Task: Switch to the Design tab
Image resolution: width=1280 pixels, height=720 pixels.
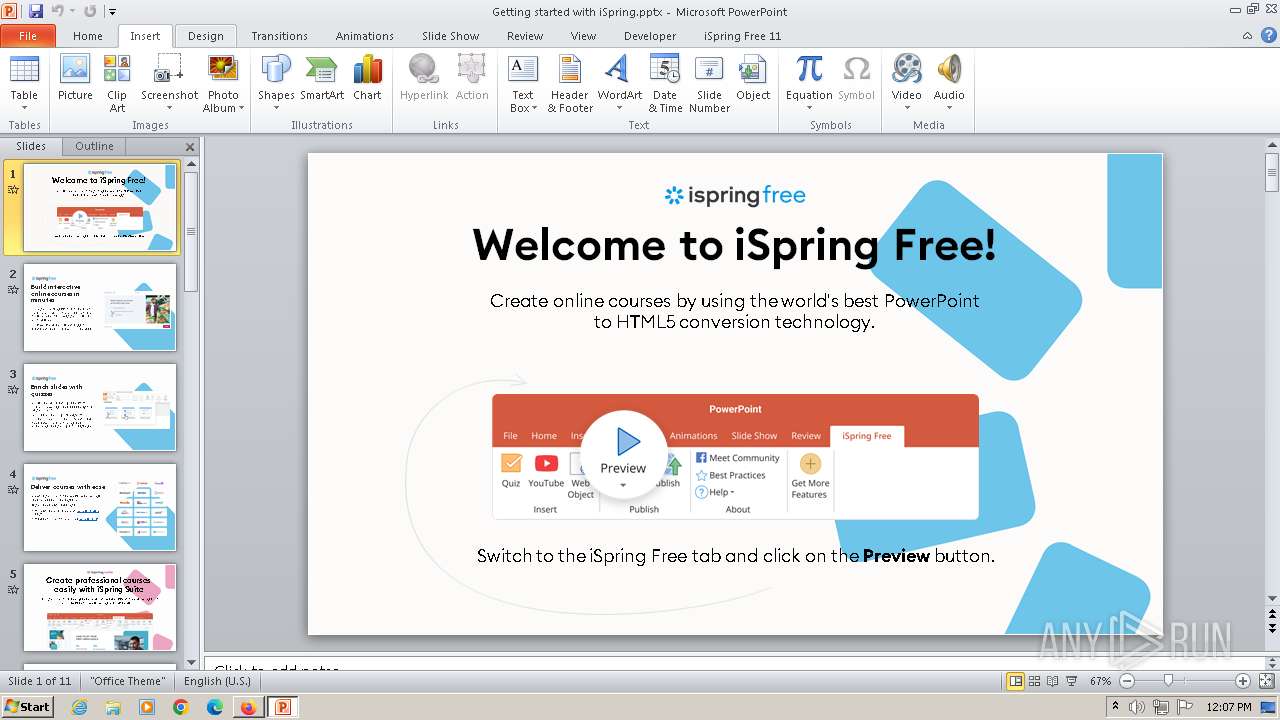Action: click(x=206, y=35)
